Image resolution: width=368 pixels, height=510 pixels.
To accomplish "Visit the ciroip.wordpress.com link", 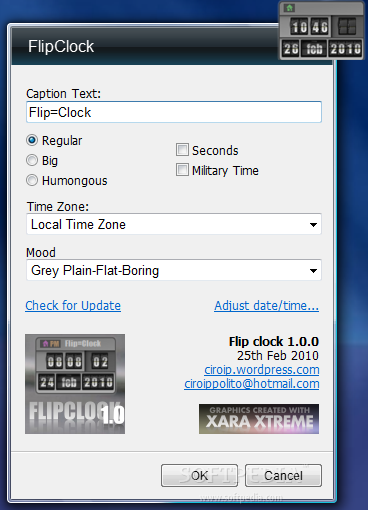I will 262,370.
